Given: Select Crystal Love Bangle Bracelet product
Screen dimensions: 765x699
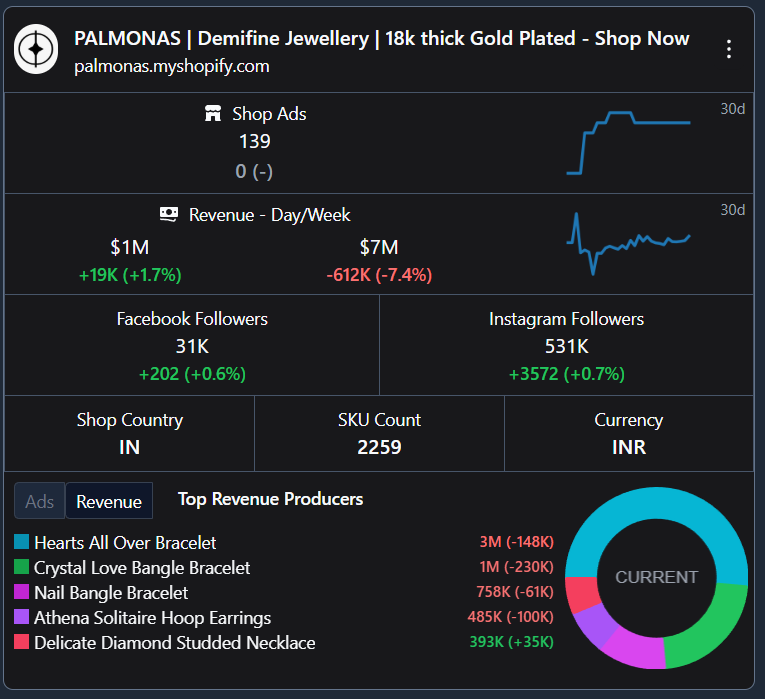Looking at the screenshot, I should 142,568.
